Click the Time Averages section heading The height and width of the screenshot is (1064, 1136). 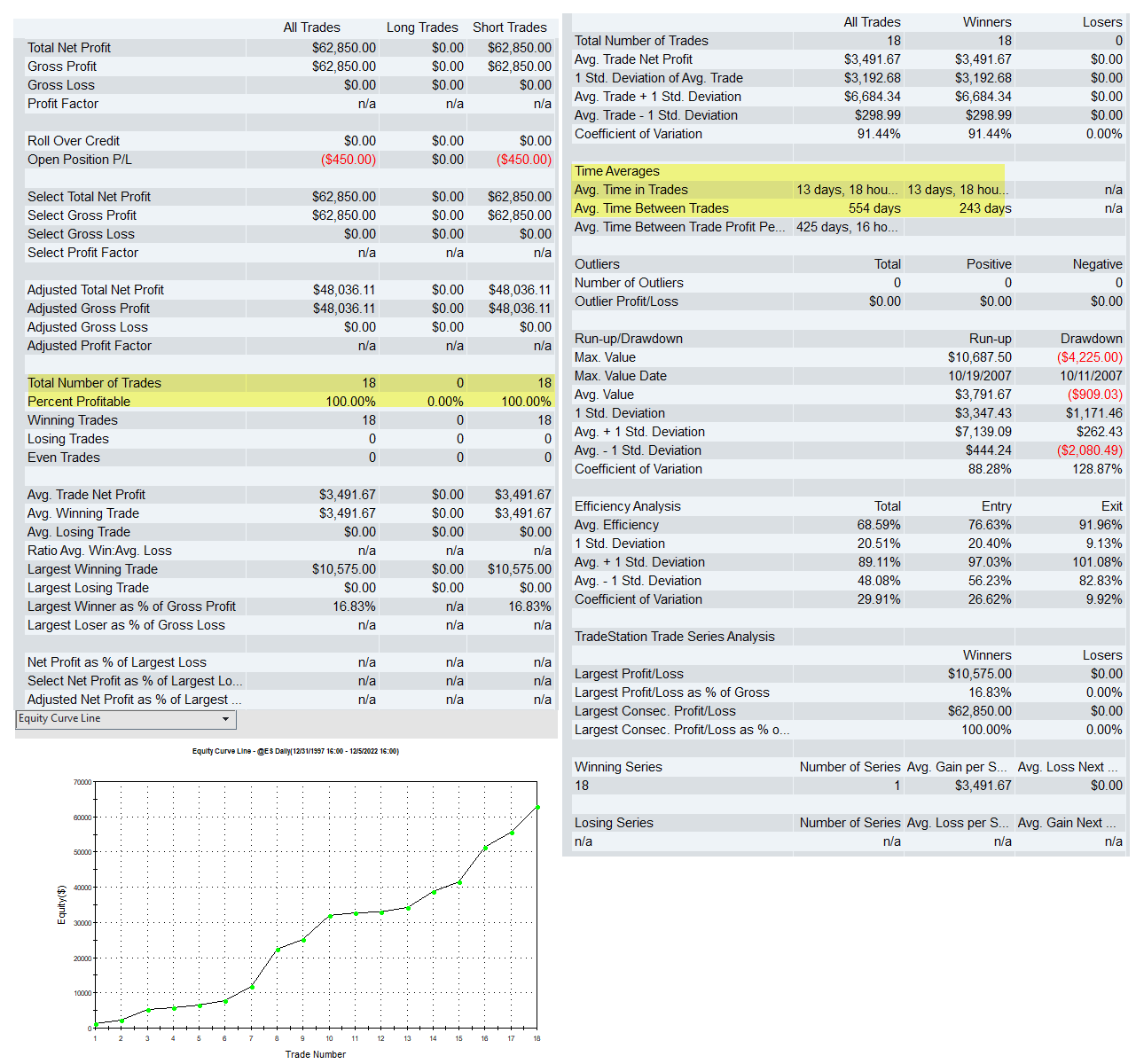pyautogui.click(x=617, y=171)
